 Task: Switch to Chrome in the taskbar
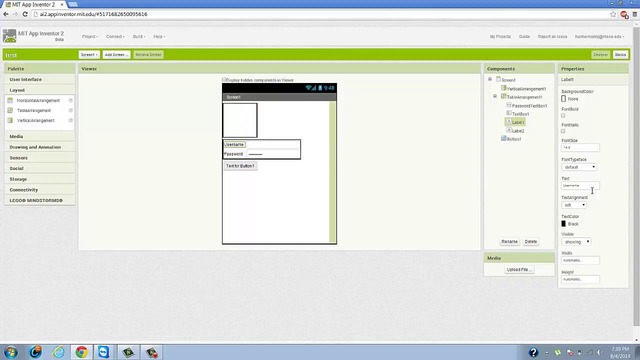(81, 352)
